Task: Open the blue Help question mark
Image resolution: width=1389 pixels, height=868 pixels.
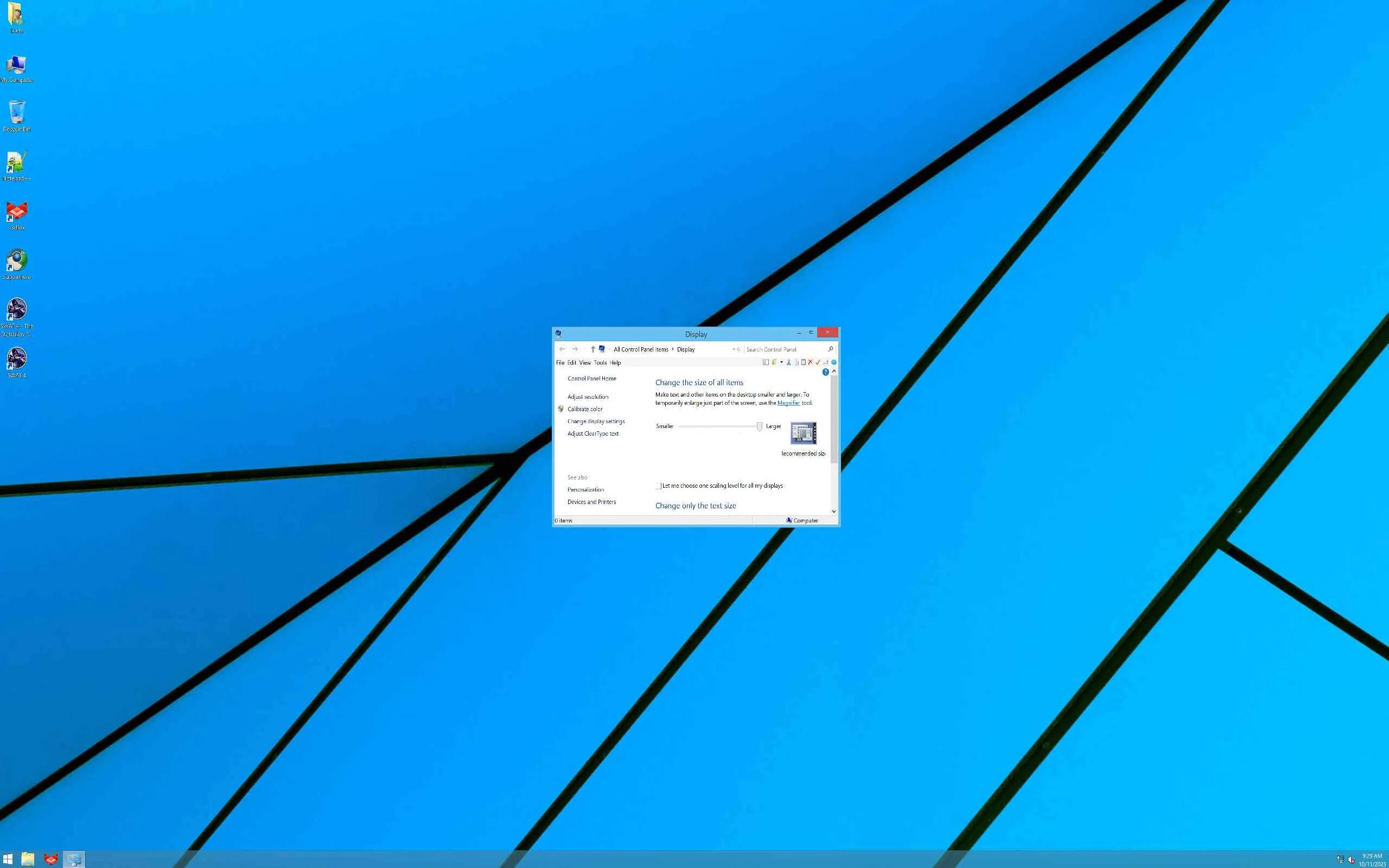Action: (x=825, y=372)
